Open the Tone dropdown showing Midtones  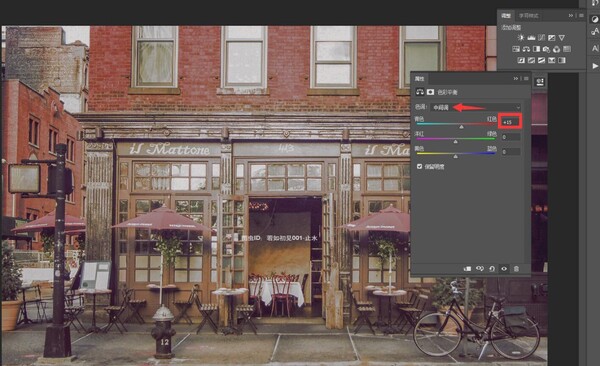476,108
